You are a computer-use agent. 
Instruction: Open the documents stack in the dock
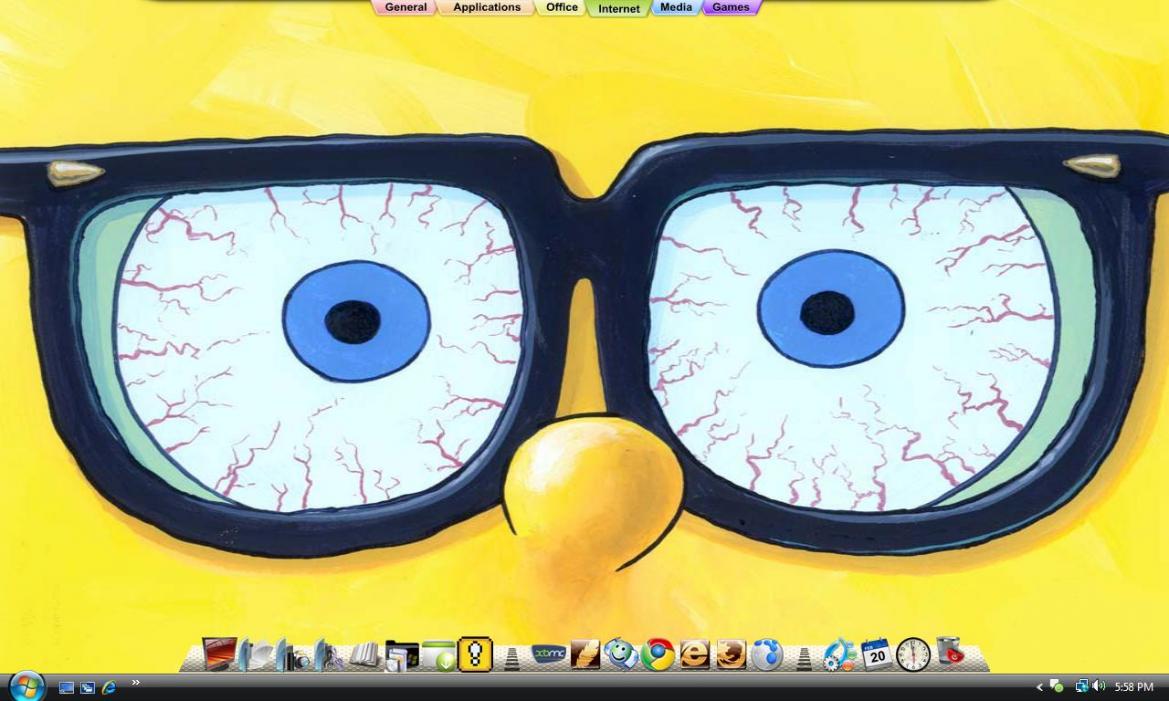[x=256, y=655]
